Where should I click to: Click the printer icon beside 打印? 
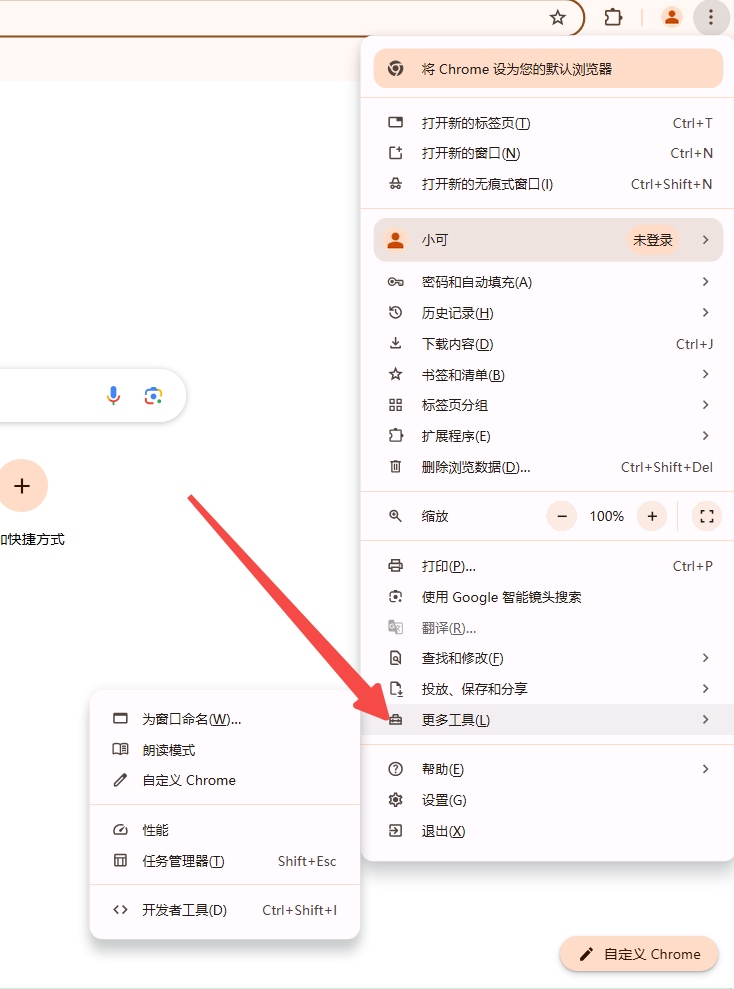pyautogui.click(x=395, y=565)
